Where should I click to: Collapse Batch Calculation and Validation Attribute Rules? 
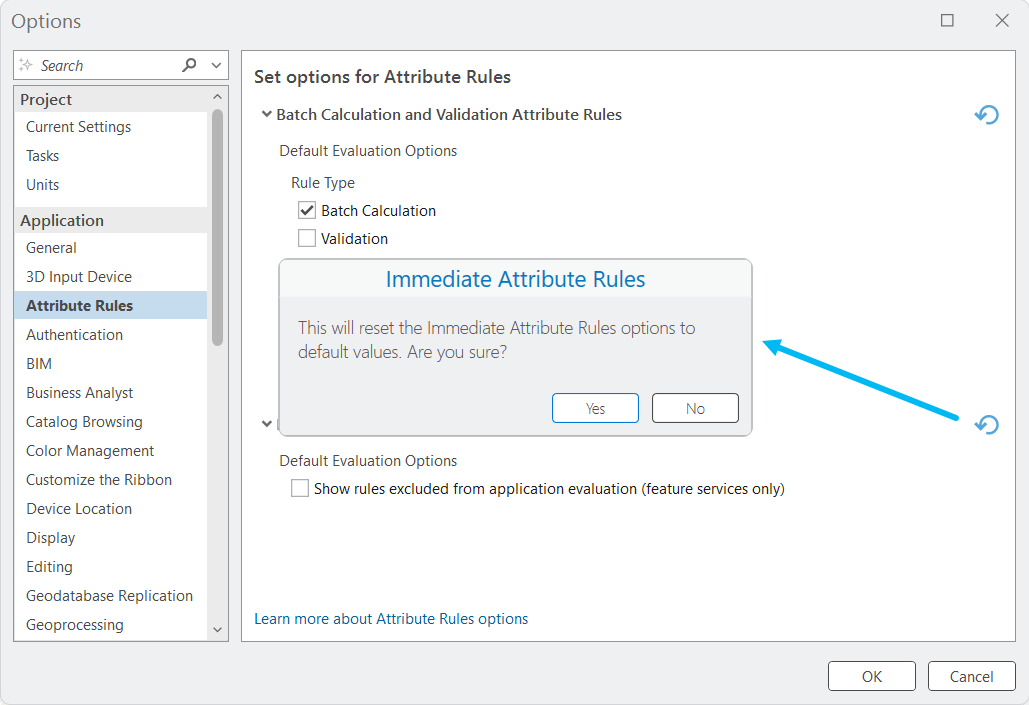[x=265, y=114]
